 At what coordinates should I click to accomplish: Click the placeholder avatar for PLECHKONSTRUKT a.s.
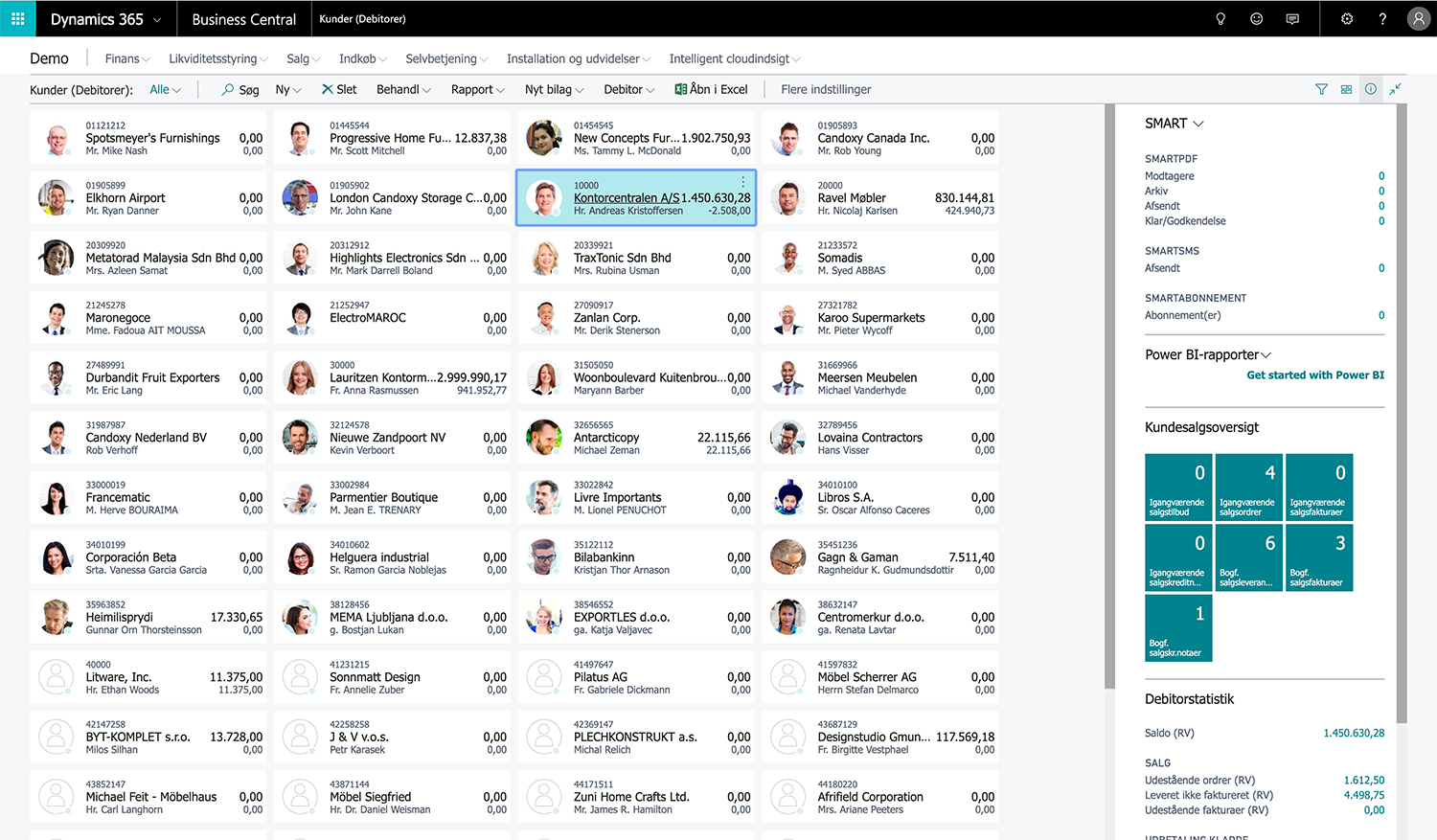[x=544, y=738]
